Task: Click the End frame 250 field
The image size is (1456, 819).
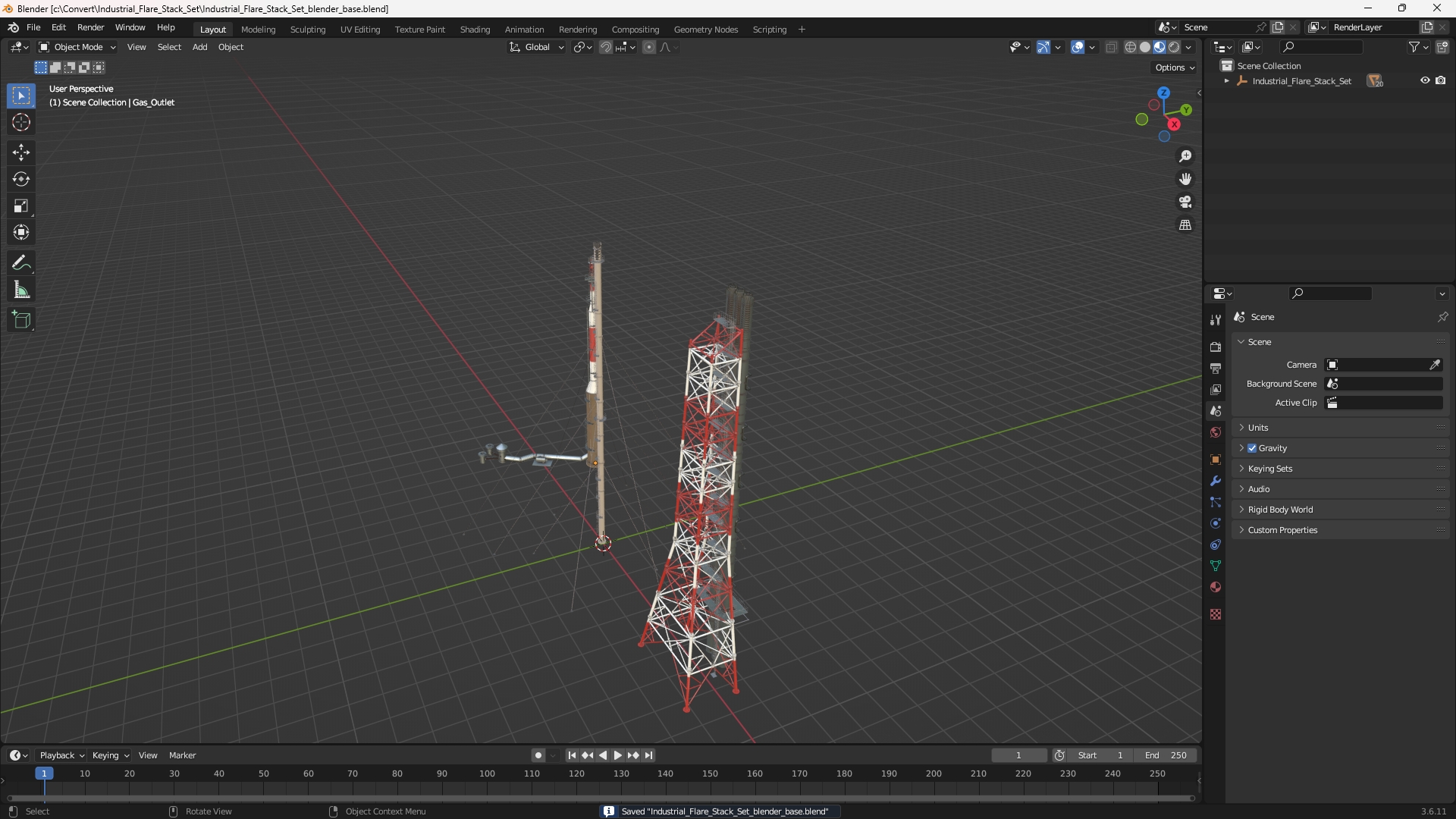Action: click(1166, 755)
